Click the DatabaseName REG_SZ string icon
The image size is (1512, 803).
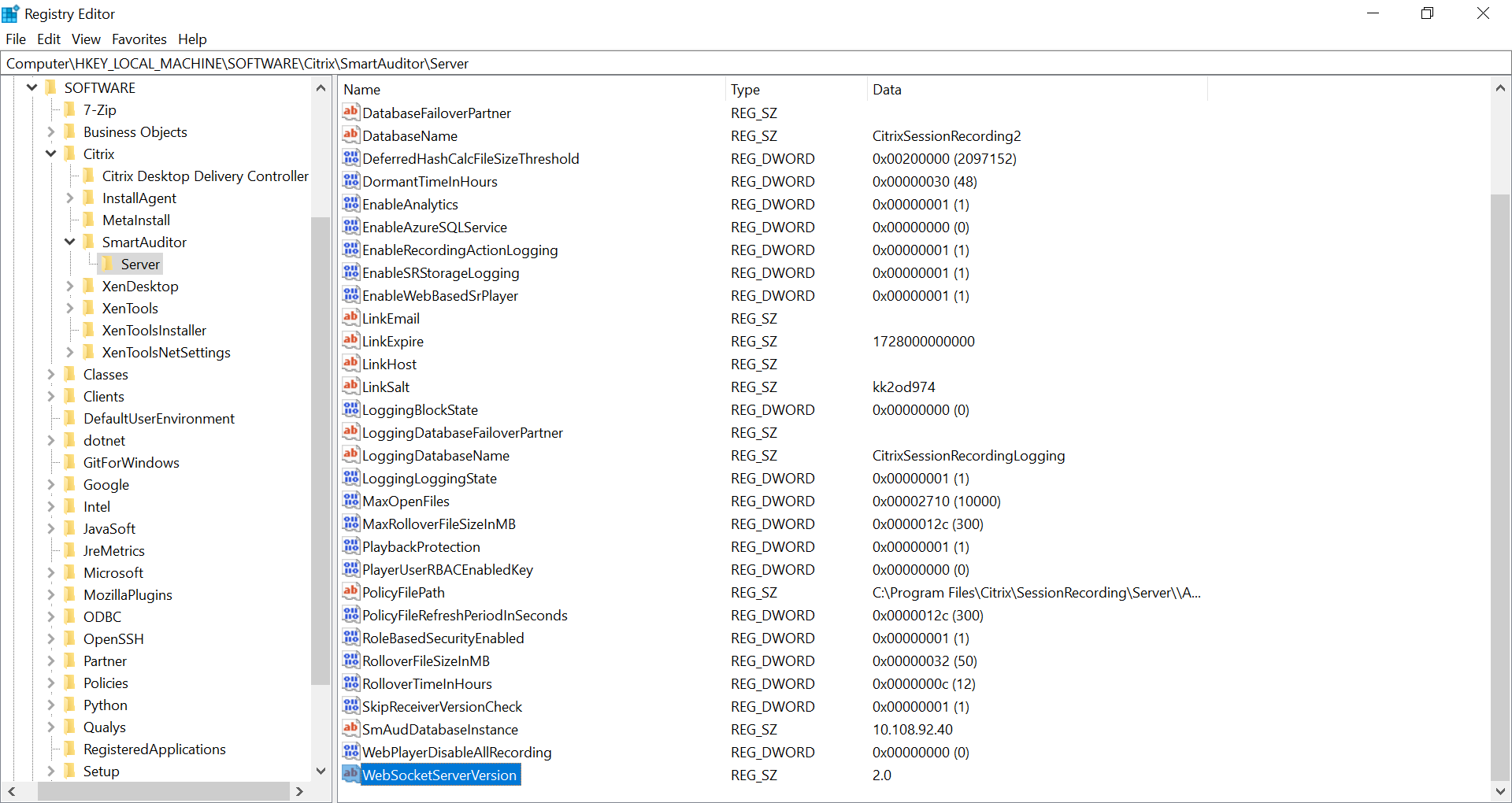350,135
